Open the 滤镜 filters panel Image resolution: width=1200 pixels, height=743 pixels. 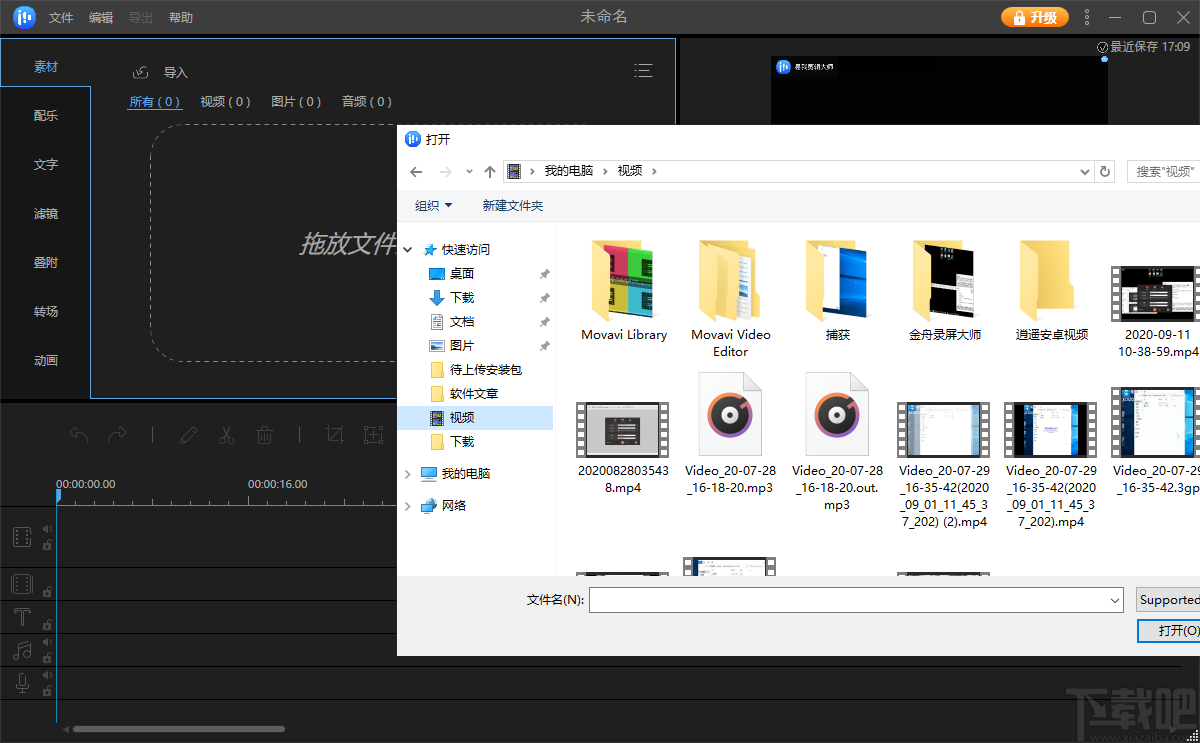click(x=45, y=213)
